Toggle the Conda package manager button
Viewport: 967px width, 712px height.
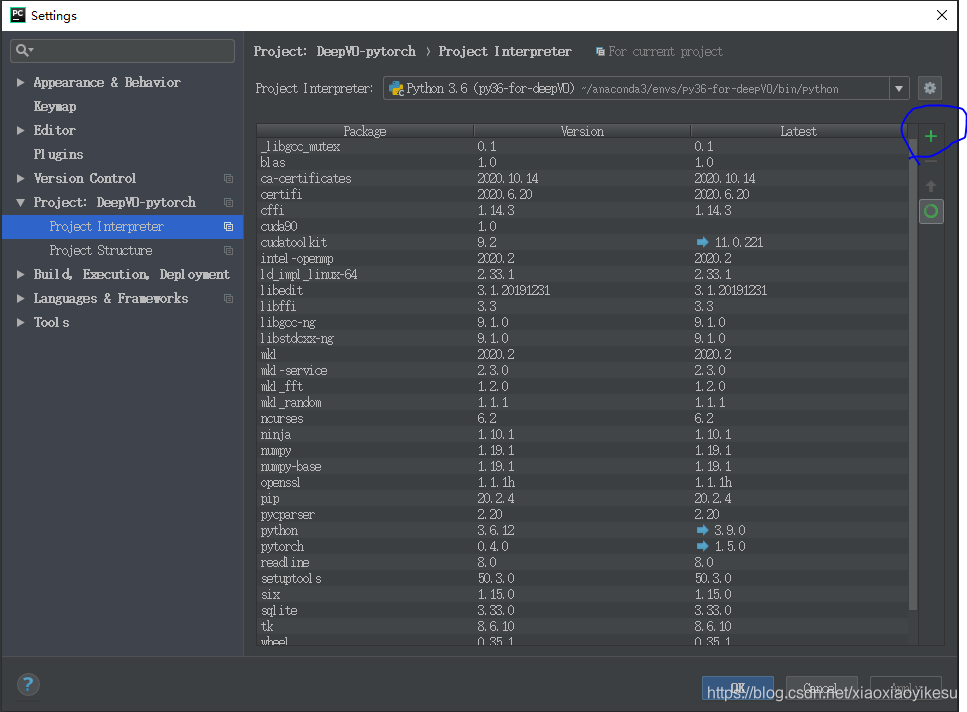tap(931, 211)
